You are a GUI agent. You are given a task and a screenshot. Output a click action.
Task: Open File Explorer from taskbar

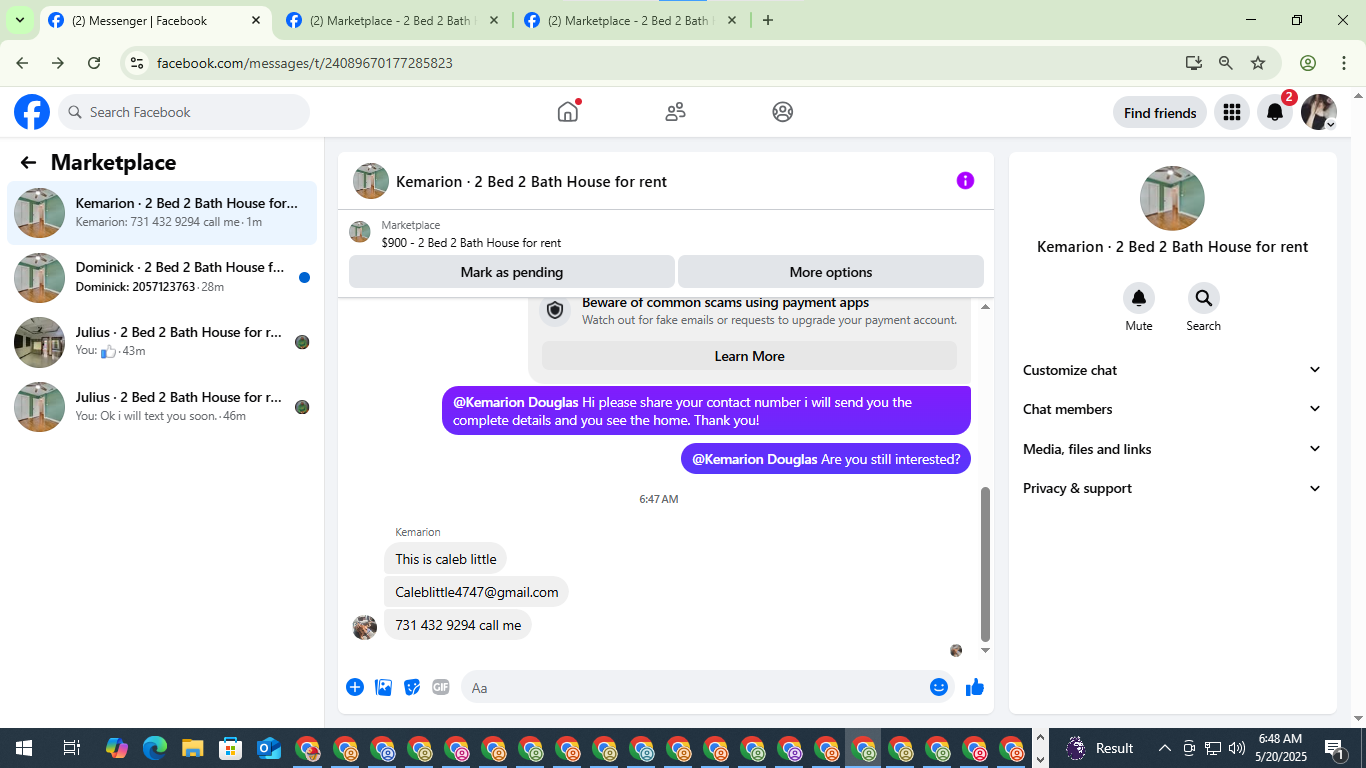(x=192, y=748)
